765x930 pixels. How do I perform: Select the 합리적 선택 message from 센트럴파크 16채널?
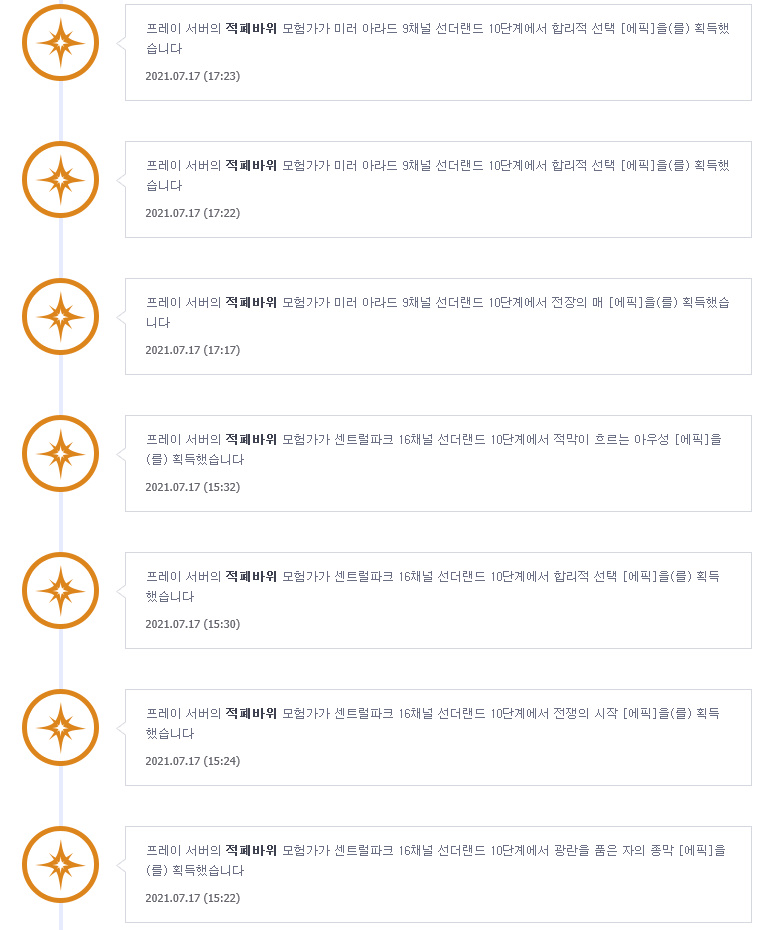coord(433,586)
